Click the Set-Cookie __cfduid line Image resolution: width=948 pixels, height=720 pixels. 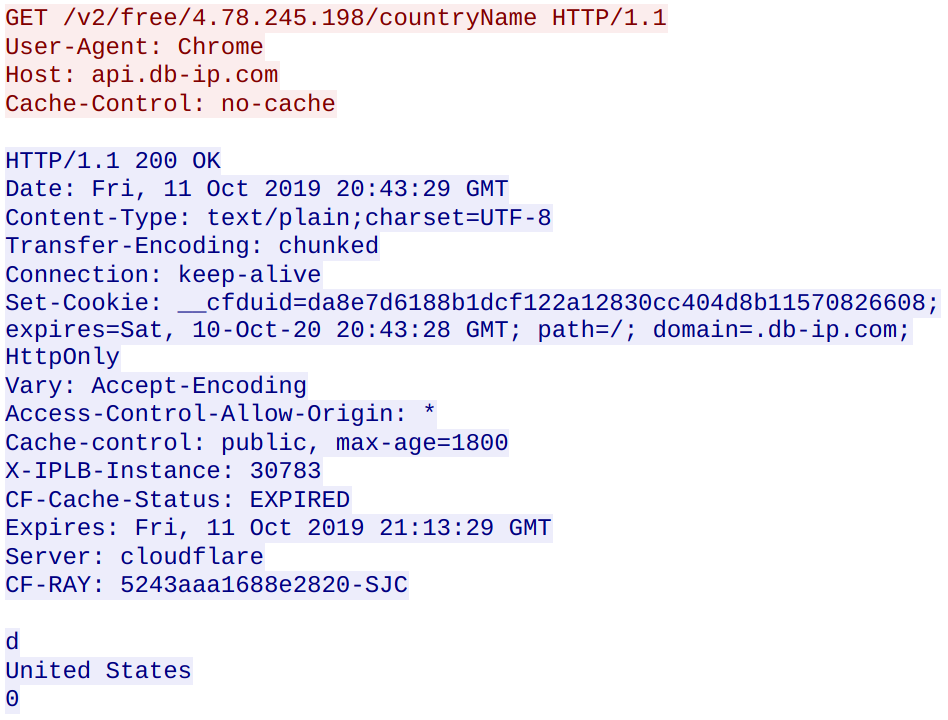(x=472, y=303)
